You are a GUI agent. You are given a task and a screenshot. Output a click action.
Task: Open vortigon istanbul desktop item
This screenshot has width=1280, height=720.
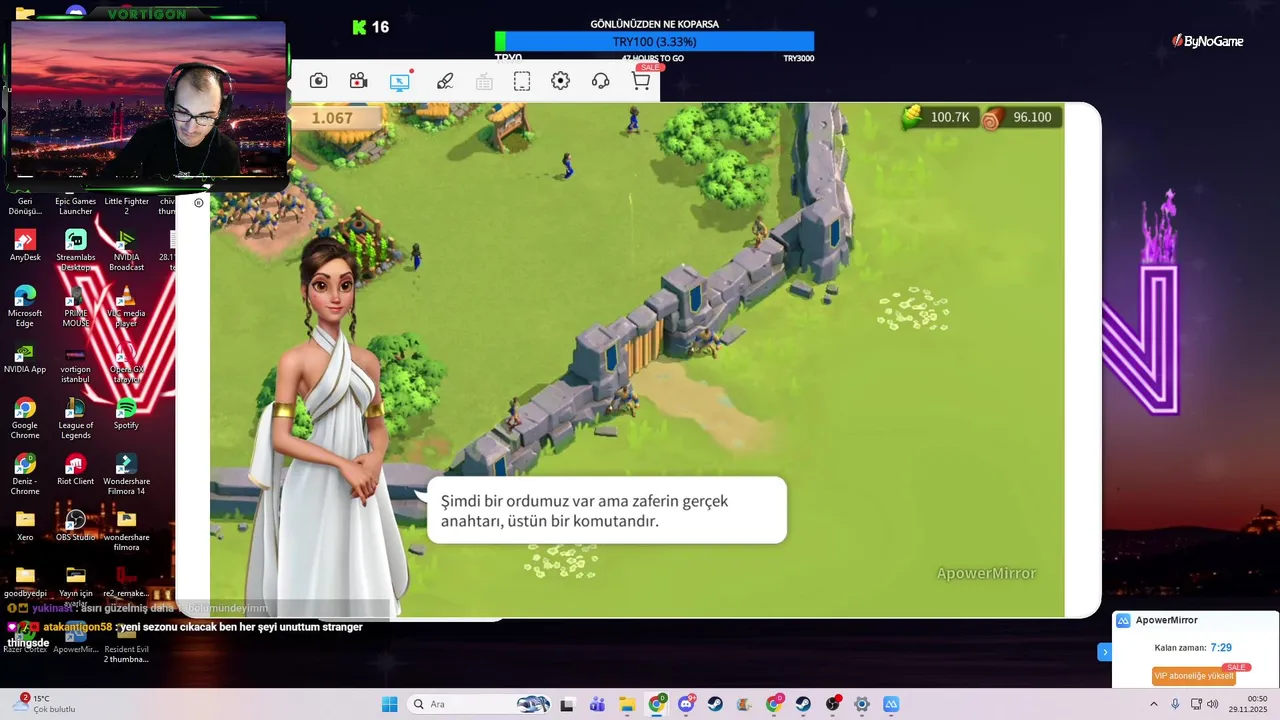(x=76, y=363)
